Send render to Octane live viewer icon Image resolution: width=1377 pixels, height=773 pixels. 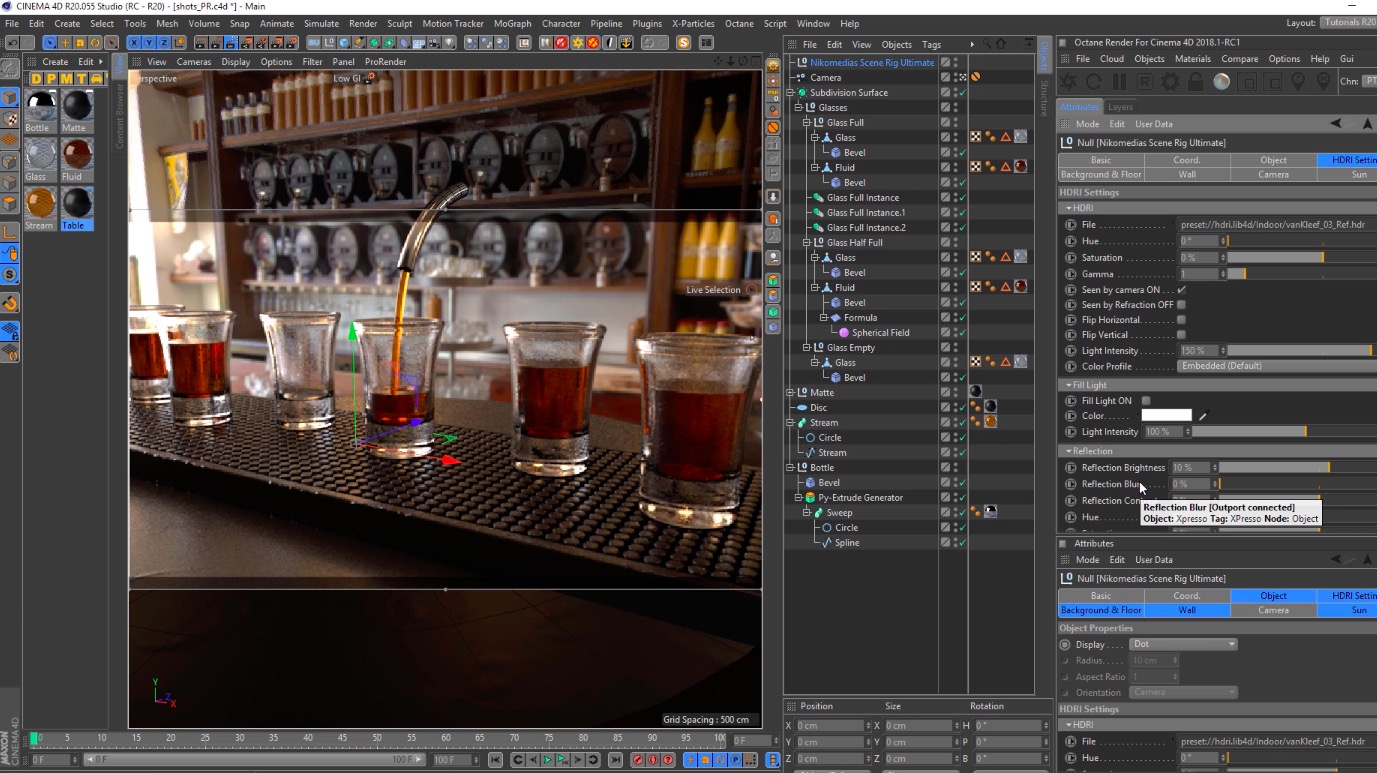click(x=1069, y=82)
